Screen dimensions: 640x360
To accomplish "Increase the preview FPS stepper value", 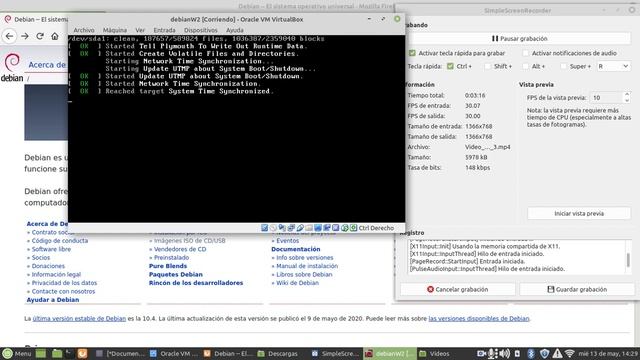I will tap(627, 95).
